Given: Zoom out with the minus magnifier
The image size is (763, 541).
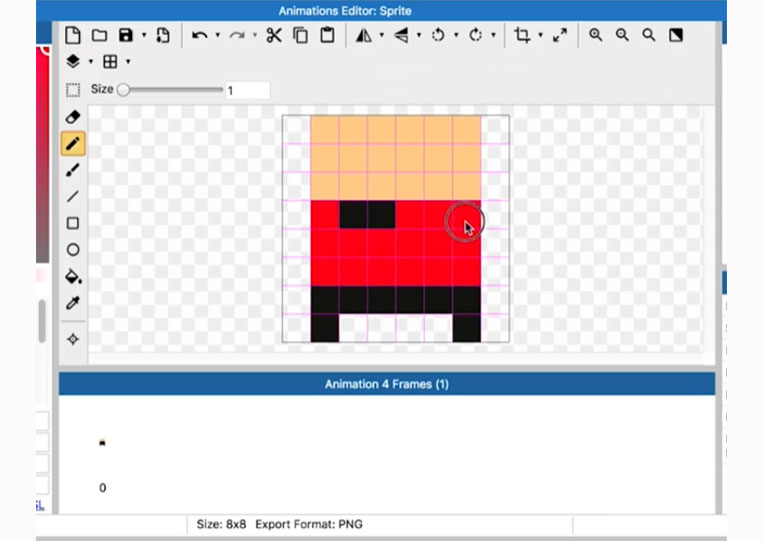Looking at the screenshot, I should tap(622, 35).
